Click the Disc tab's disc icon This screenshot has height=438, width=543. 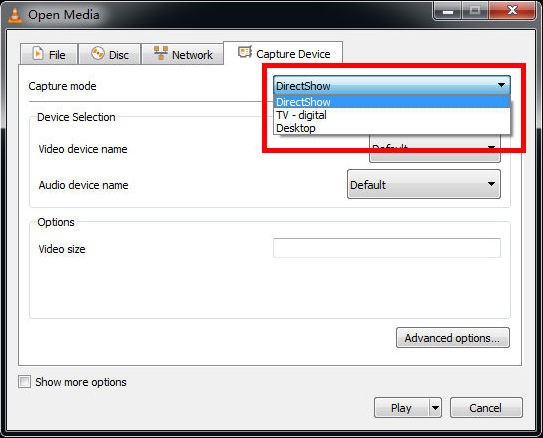point(97,54)
